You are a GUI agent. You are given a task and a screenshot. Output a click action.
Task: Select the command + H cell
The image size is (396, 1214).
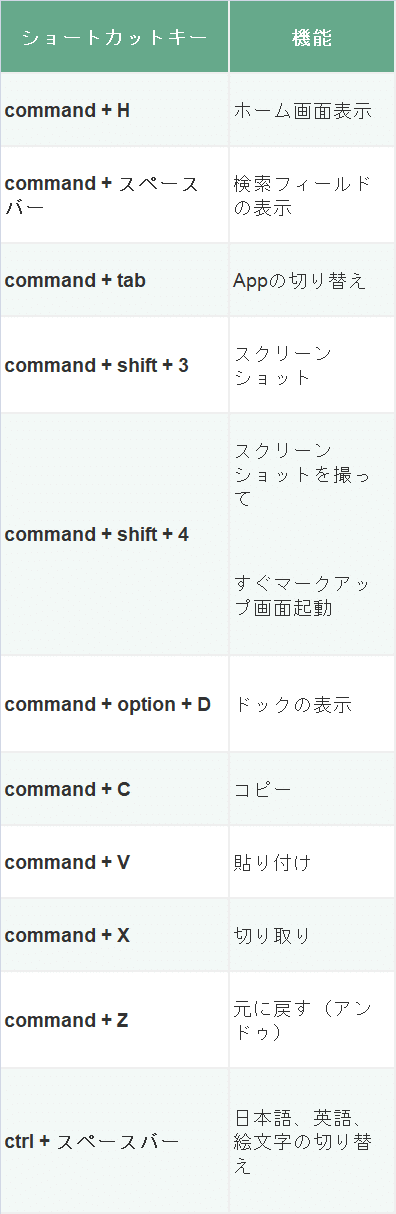point(114,110)
